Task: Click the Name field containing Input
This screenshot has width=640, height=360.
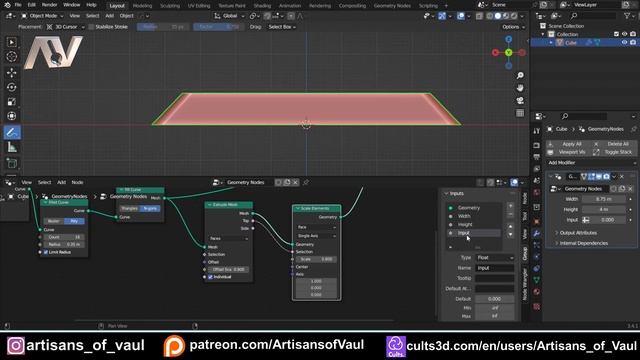Action: (x=495, y=268)
